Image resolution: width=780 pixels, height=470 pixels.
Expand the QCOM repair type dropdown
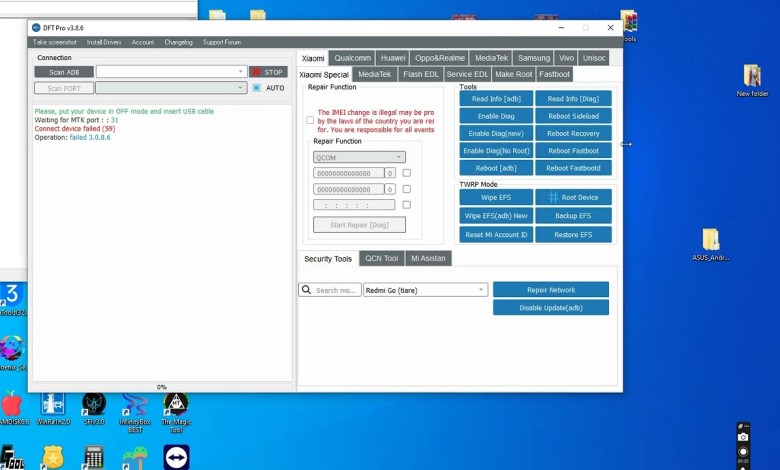[399, 157]
